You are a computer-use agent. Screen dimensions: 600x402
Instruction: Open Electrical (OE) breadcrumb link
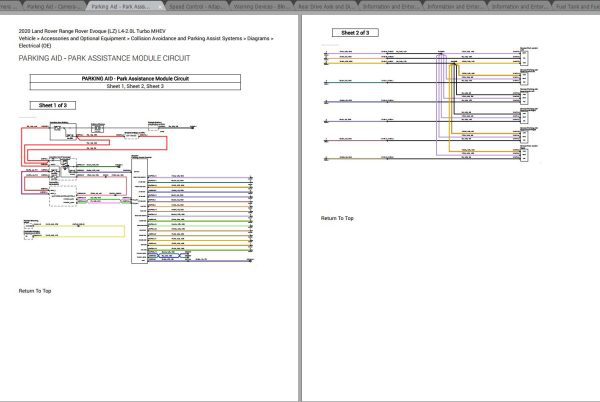pos(35,46)
